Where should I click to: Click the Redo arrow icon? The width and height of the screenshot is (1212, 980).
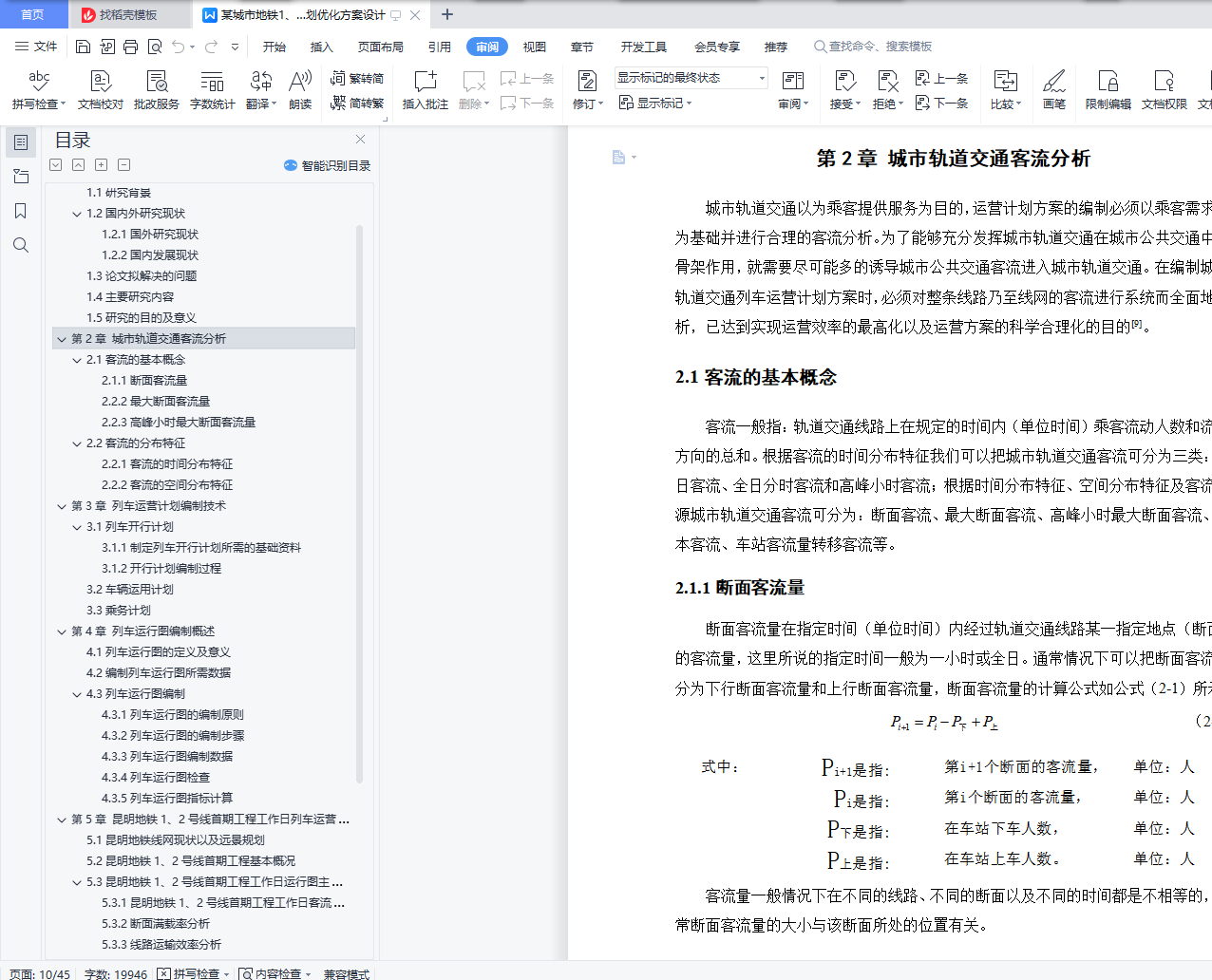pyautogui.click(x=211, y=47)
